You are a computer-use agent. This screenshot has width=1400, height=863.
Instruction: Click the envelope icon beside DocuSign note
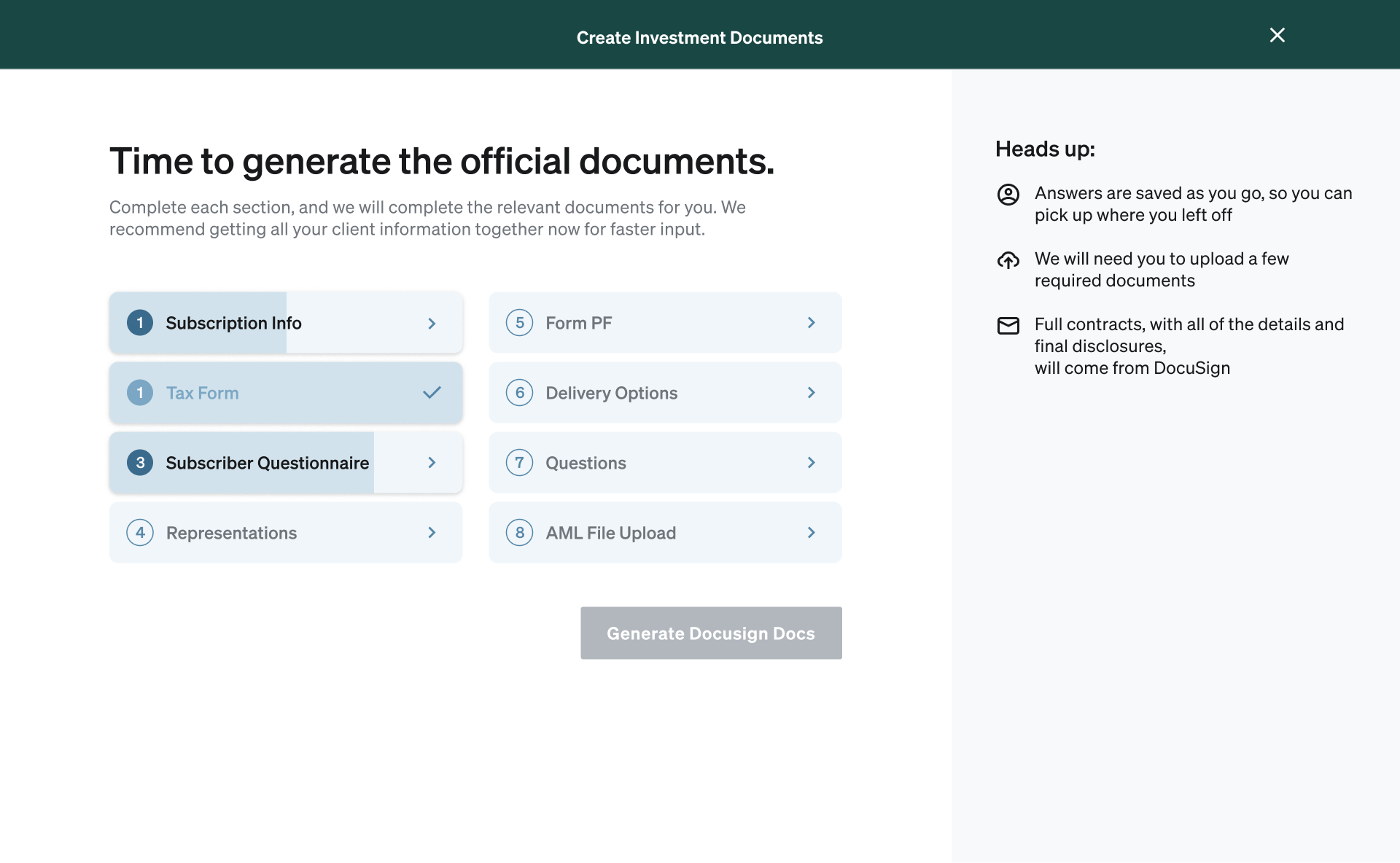pyautogui.click(x=1008, y=326)
